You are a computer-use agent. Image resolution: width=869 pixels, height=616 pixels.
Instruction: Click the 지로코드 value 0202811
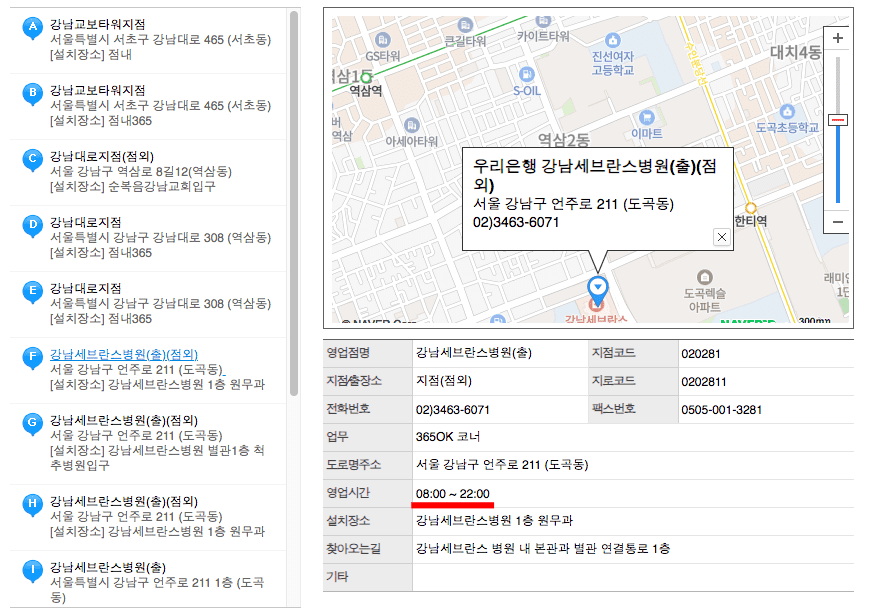pos(703,381)
